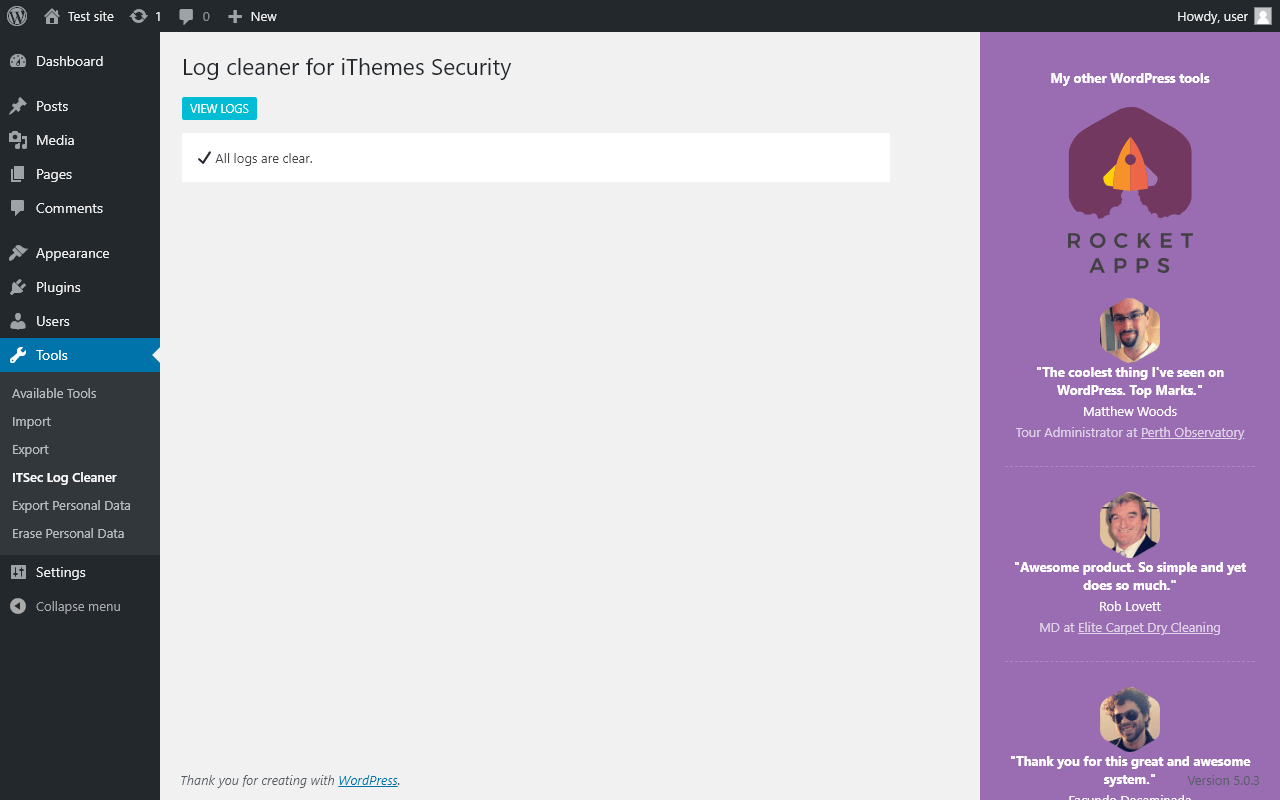Open Posts via the pushpin icon

coord(18,106)
